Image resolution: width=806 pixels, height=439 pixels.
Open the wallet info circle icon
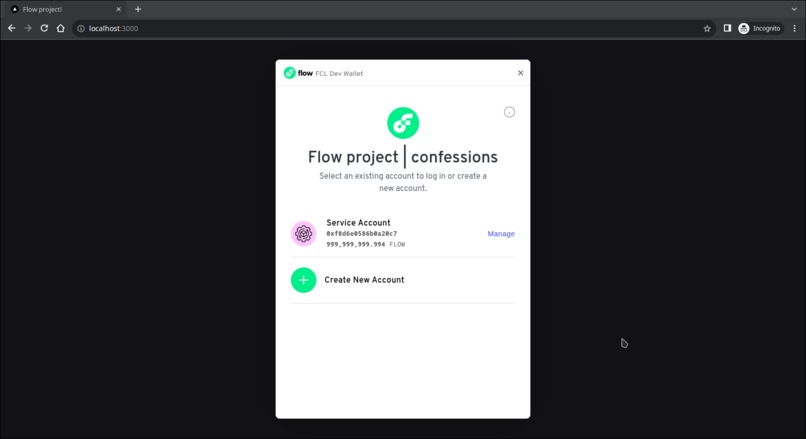click(x=509, y=112)
